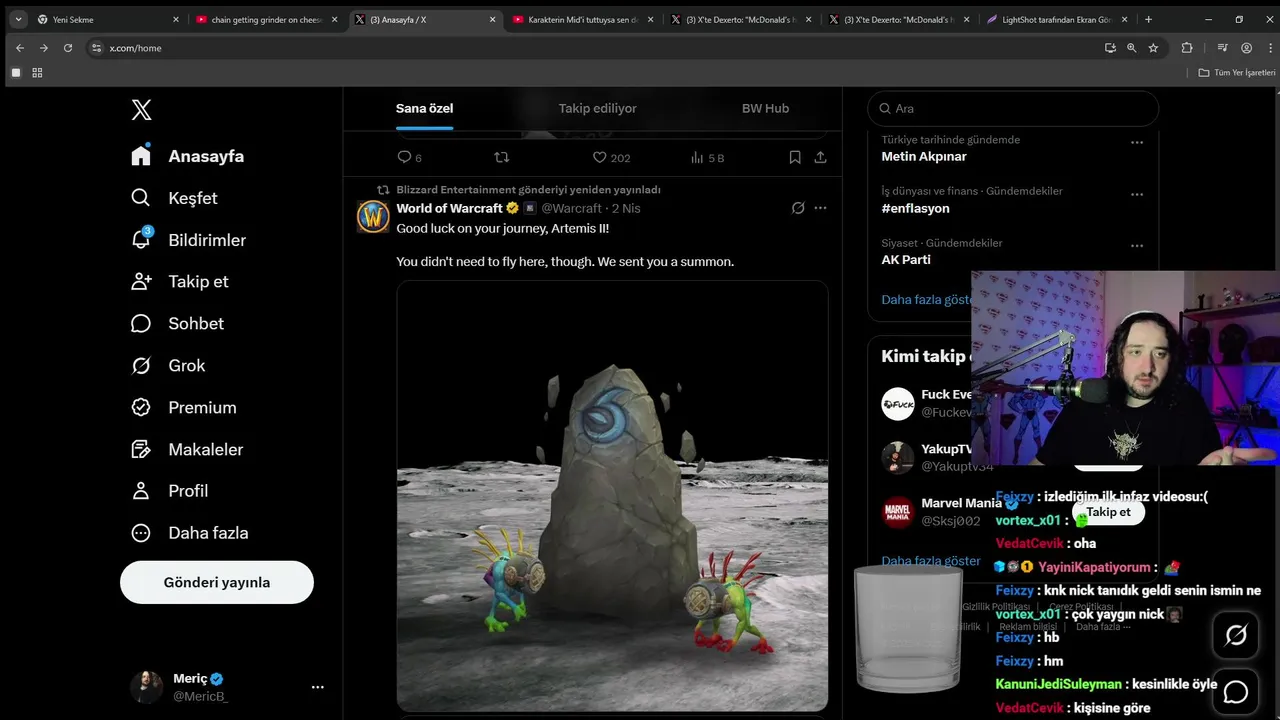Bookmark the post above Warcraft tweet
This screenshot has width=1280, height=720.
pos(795,157)
